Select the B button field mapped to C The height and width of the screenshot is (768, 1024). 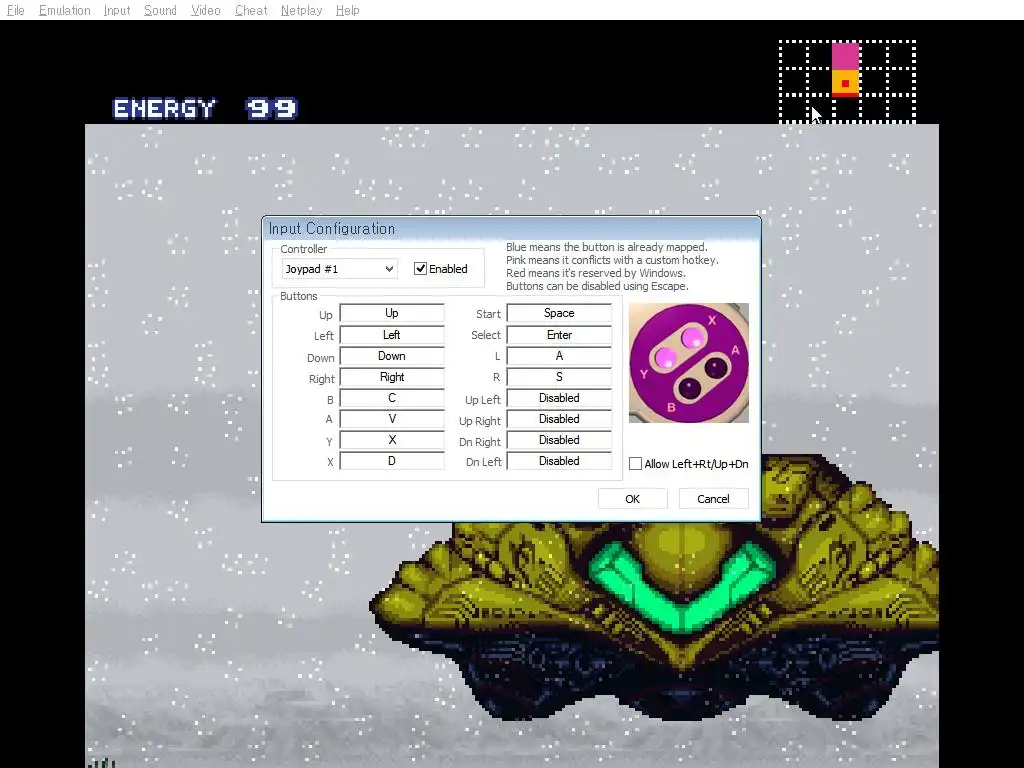tap(392, 398)
